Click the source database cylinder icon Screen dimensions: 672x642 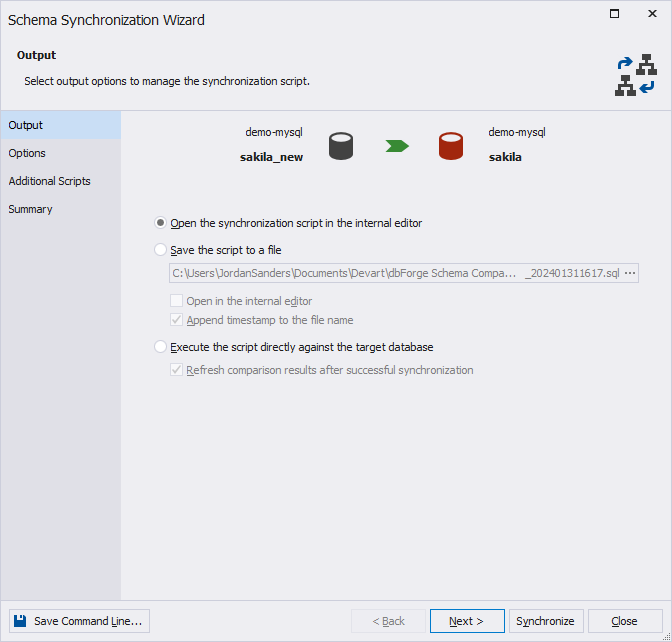pyautogui.click(x=341, y=146)
